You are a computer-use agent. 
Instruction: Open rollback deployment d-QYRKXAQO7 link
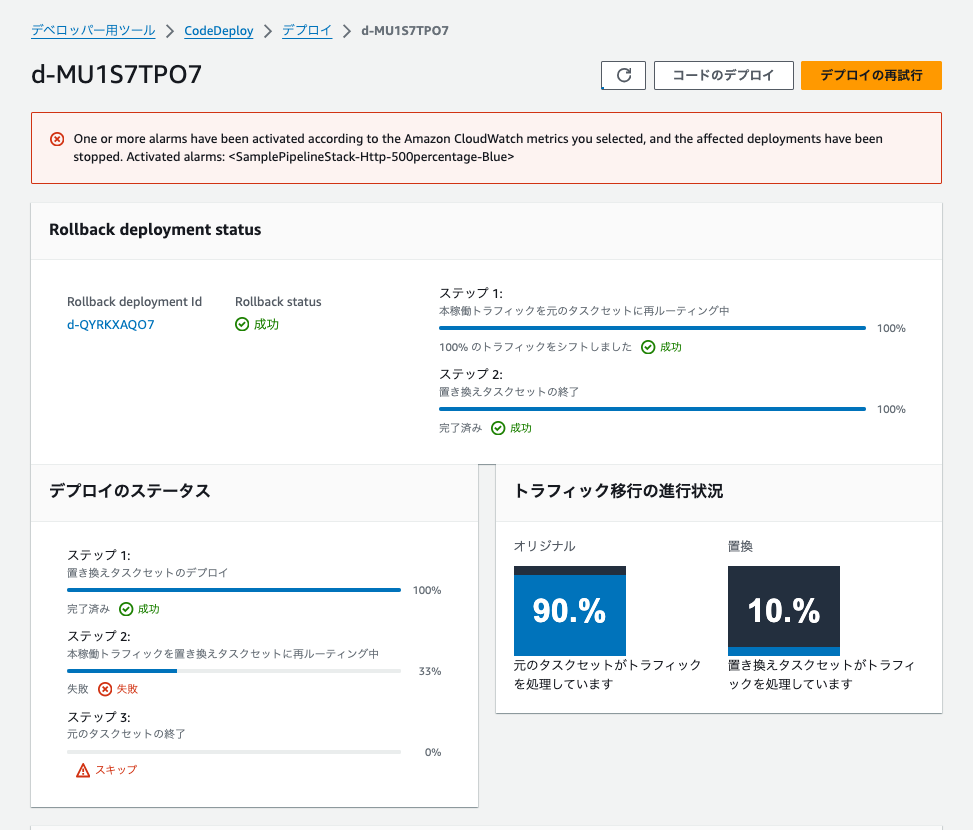110,324
